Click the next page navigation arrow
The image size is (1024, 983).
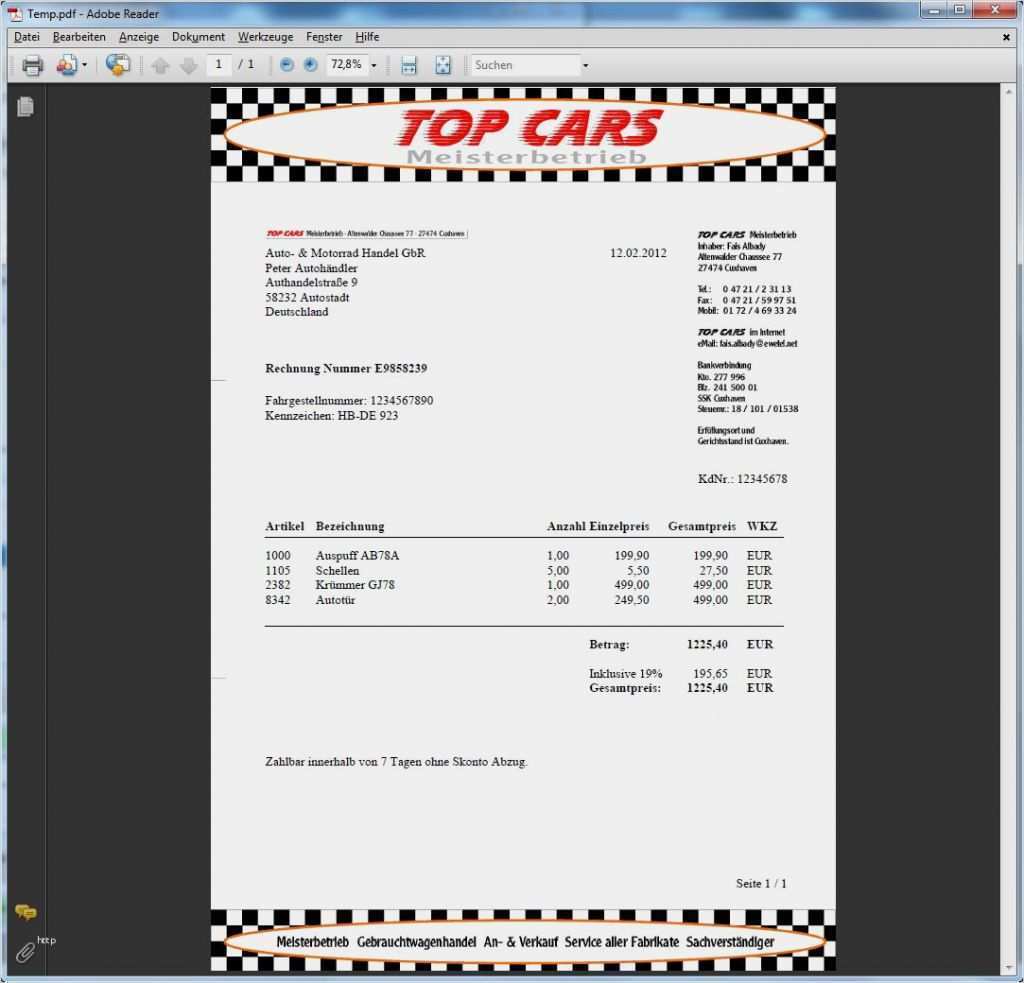click(187, 64)
